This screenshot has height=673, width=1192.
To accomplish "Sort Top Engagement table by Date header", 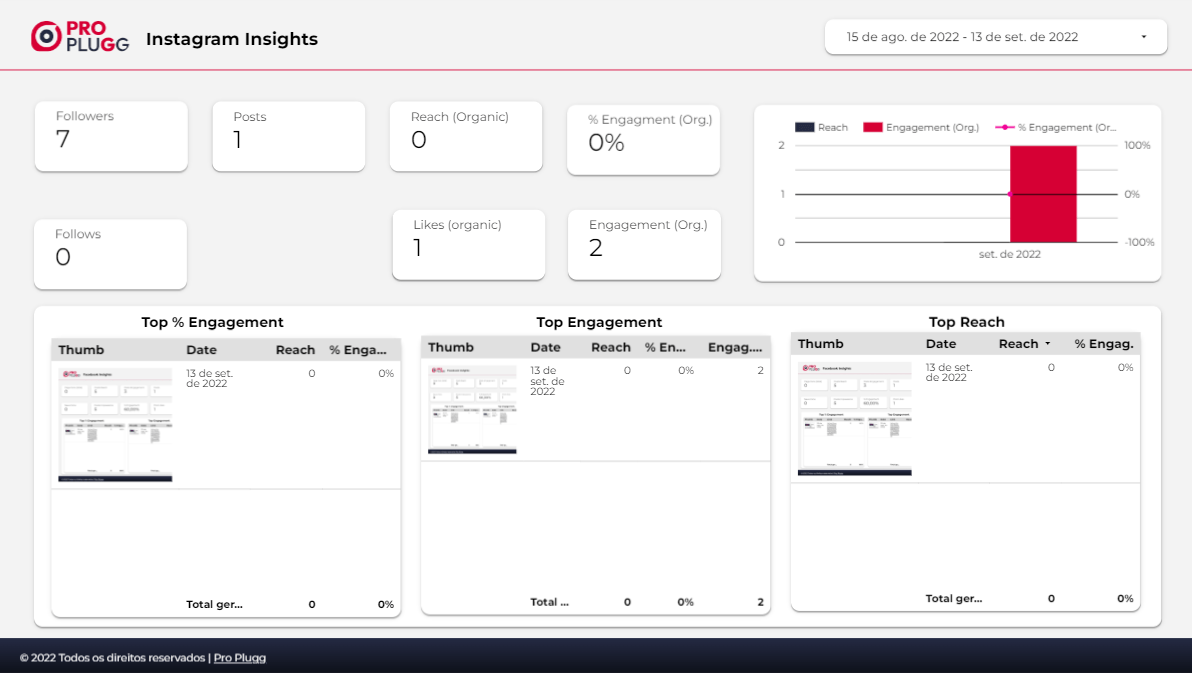I will pos(546,347).
